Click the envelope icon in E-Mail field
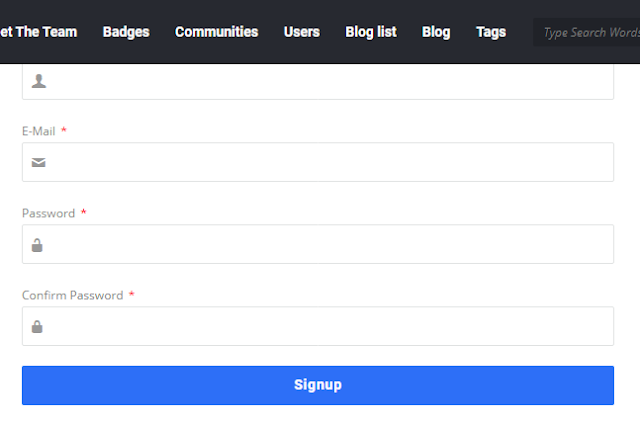This screenshot has width=640, height=424. tap(39, 162)
